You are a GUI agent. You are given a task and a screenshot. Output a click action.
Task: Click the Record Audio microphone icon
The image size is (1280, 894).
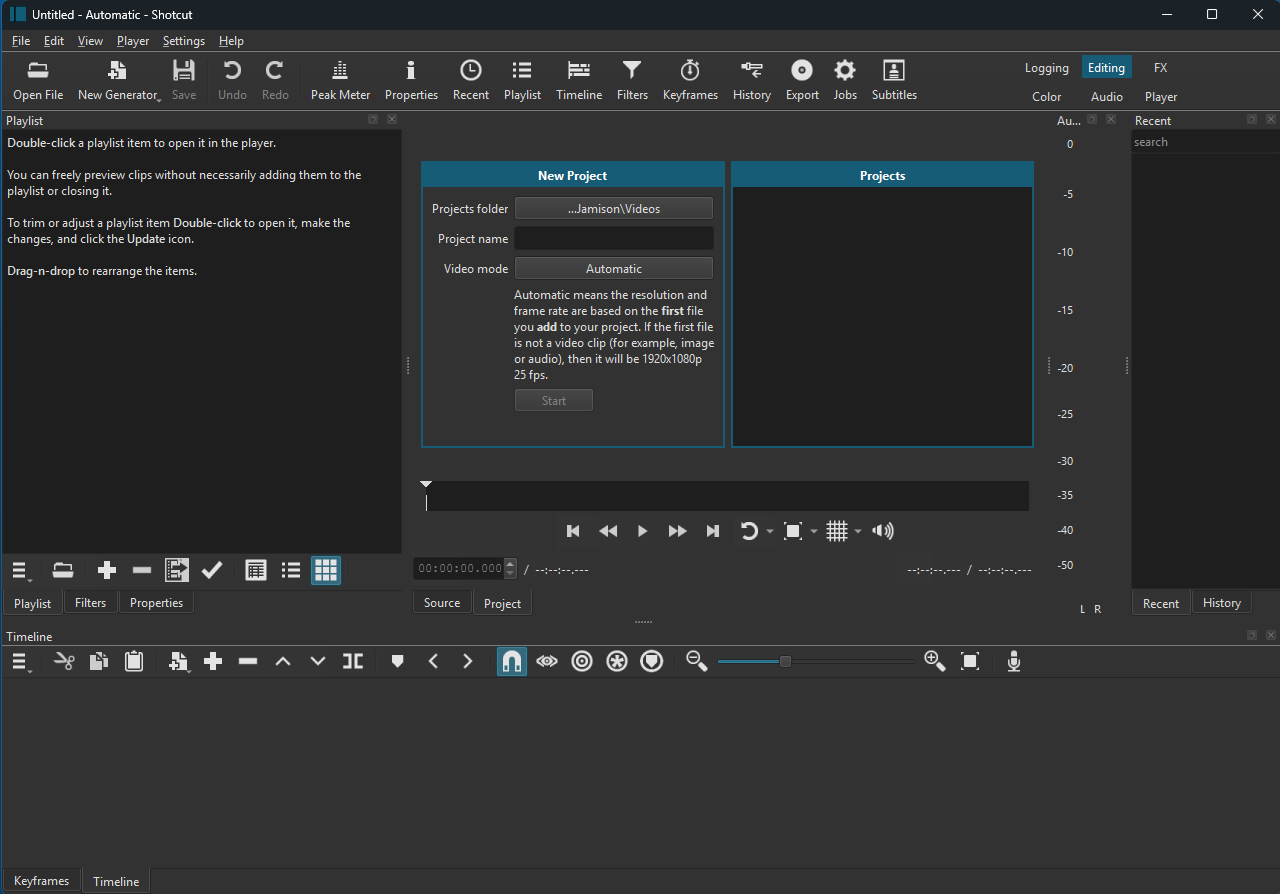click(1014, 661)
